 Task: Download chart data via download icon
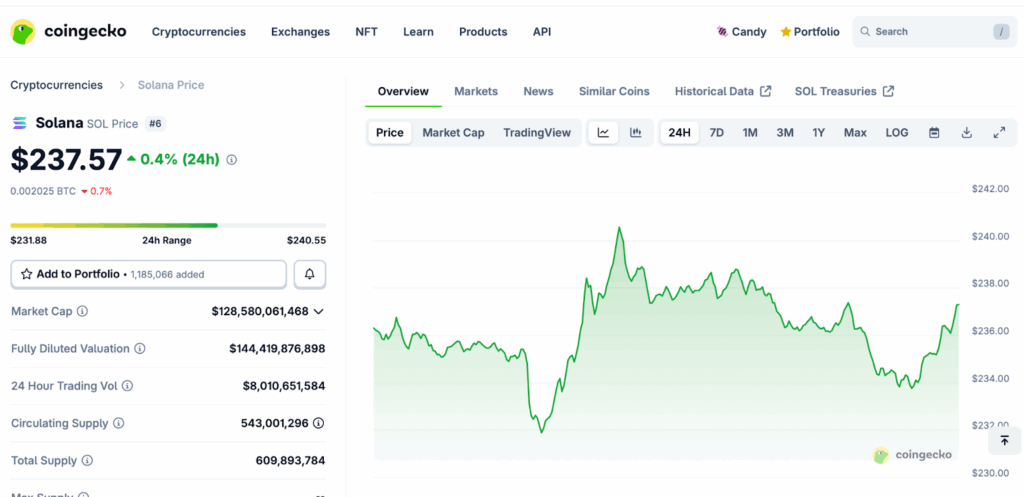966,133
